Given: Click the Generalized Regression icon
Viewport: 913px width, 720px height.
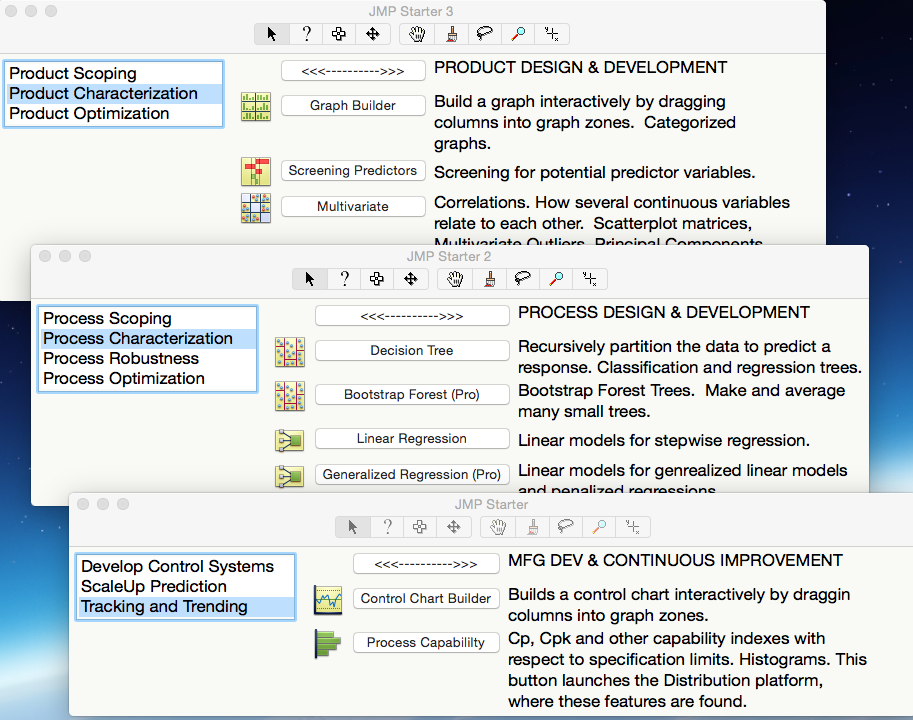Looking at the screenshot, I should pos(289,477).
